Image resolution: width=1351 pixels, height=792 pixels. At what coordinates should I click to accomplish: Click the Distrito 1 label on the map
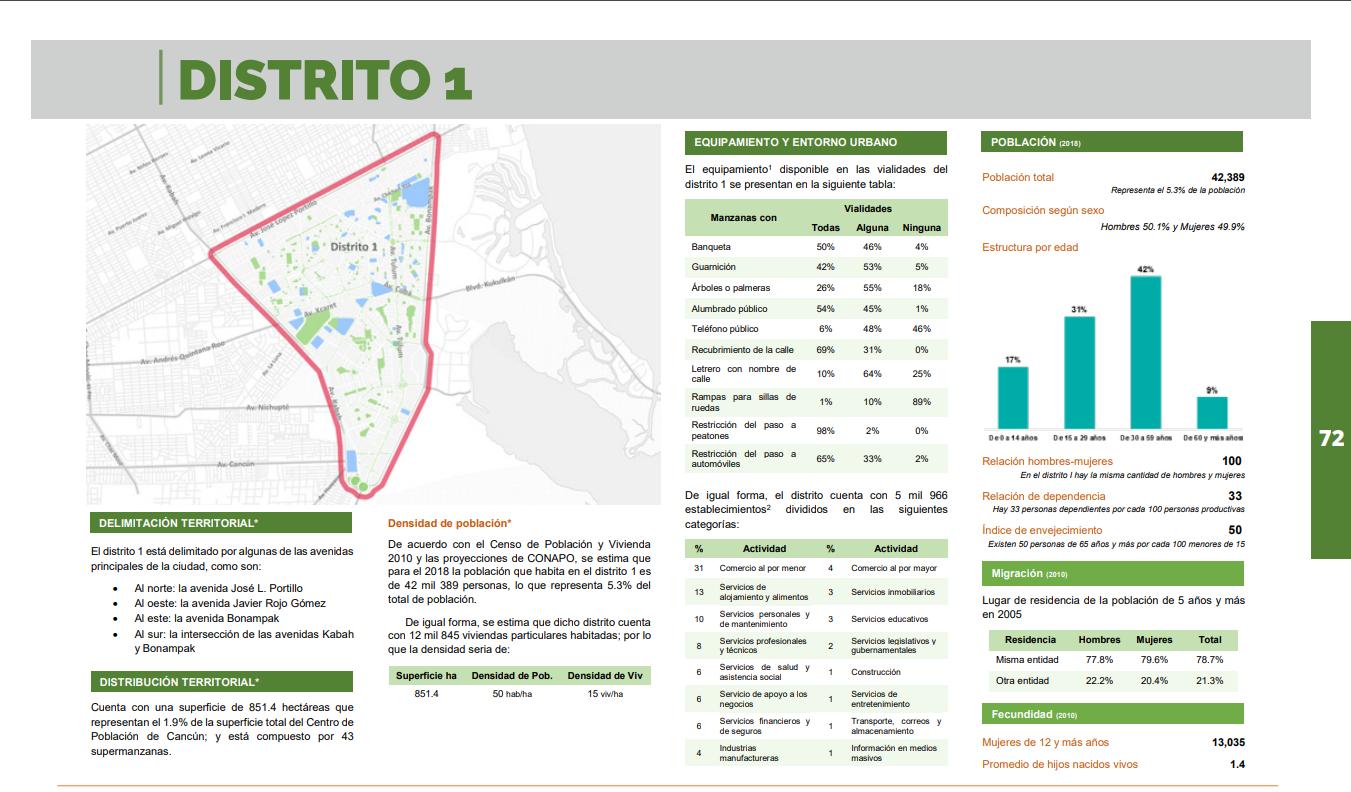point(354,245)
